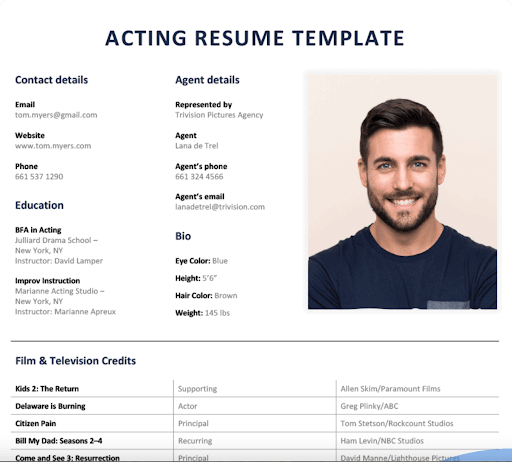This screenshot has height=462, width=512.
Task: Click the website www.tom.myers.com
Action: click(x=53, y=146)
